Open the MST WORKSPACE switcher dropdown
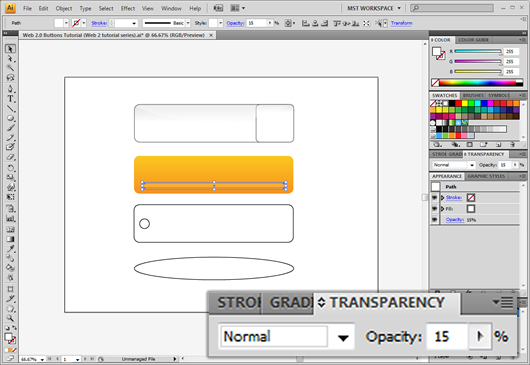The width and height of the screenshot is (530, 365). coord(374,8)
